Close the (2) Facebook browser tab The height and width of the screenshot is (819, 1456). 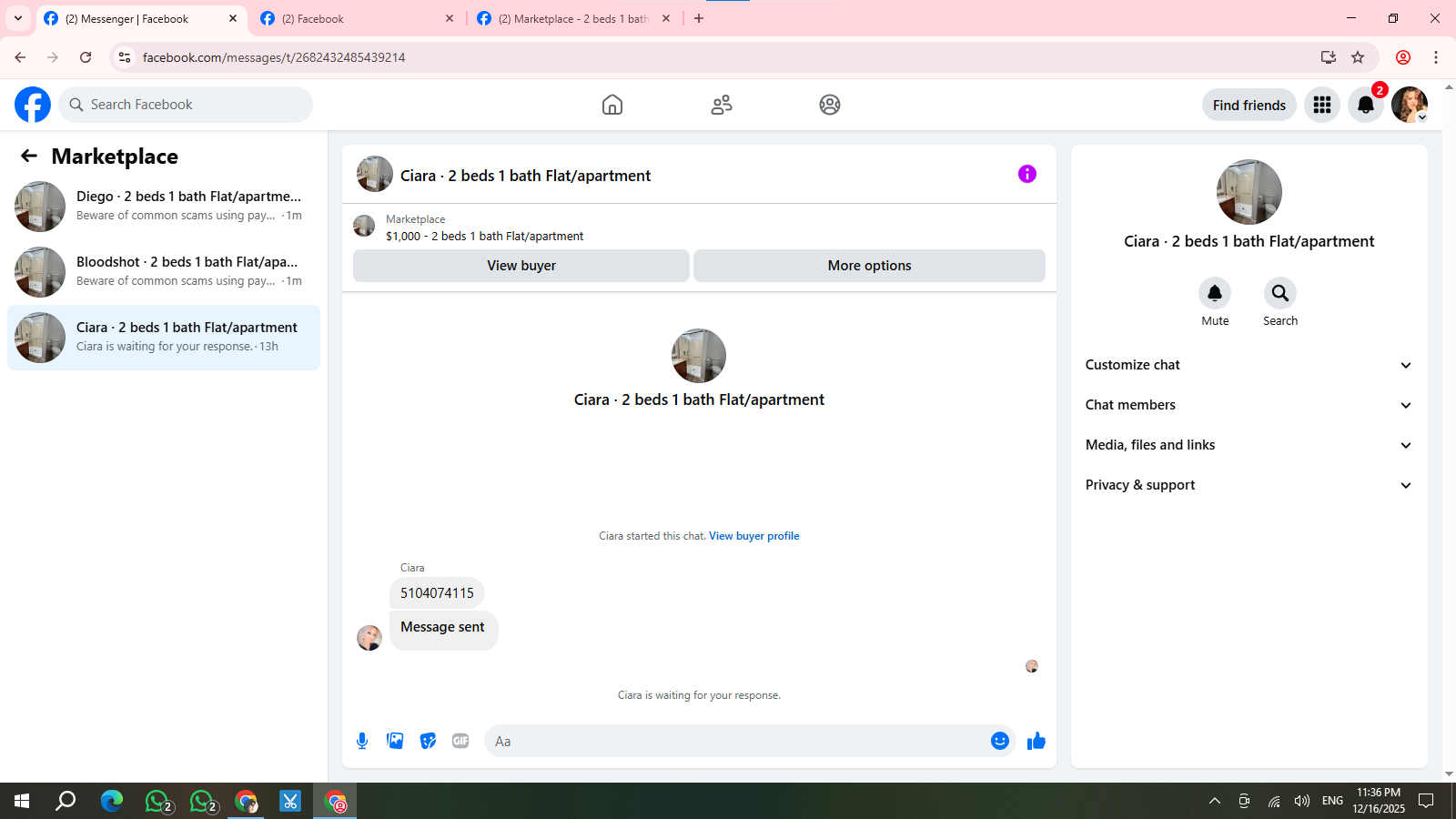[x=450, y=18]
